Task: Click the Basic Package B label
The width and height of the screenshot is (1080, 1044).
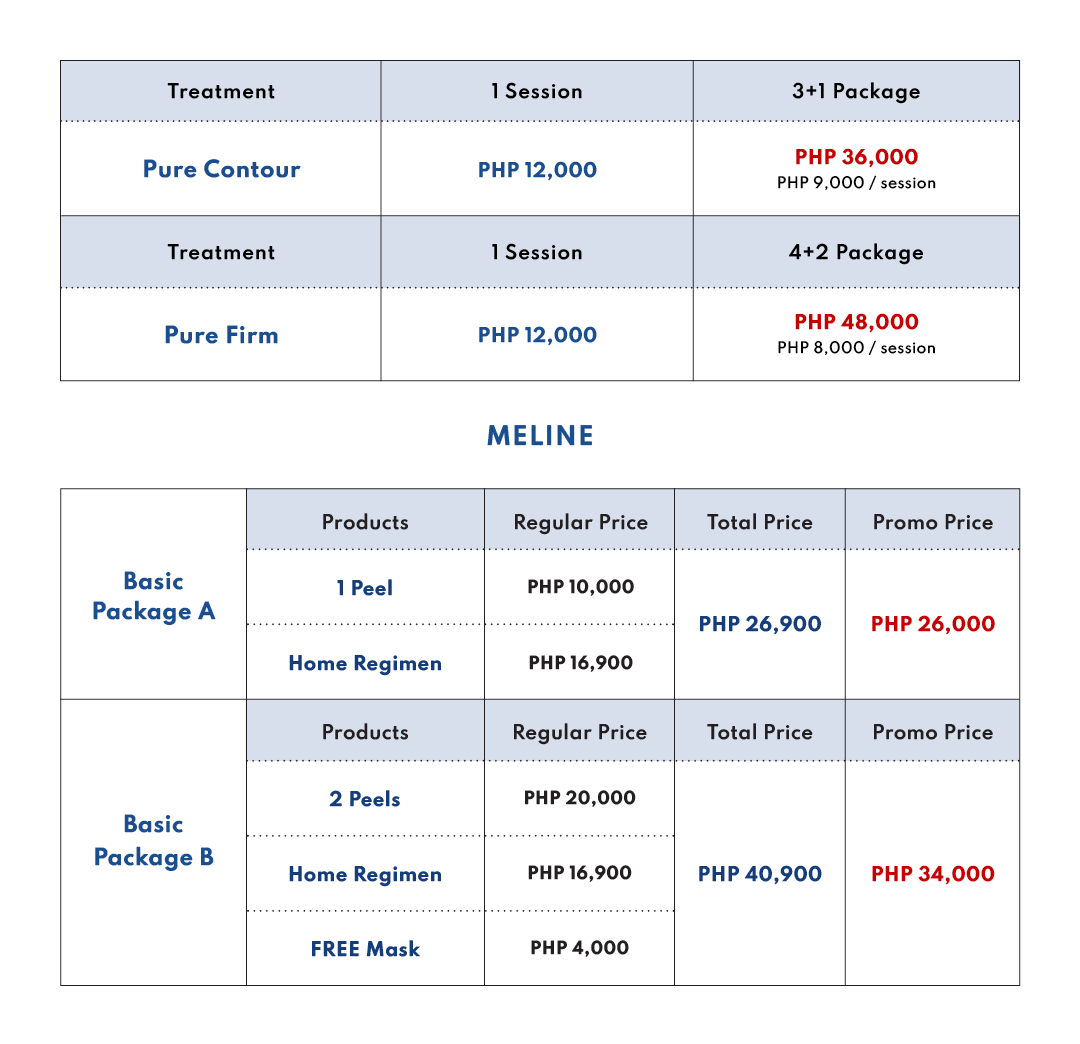Action: 153,840
